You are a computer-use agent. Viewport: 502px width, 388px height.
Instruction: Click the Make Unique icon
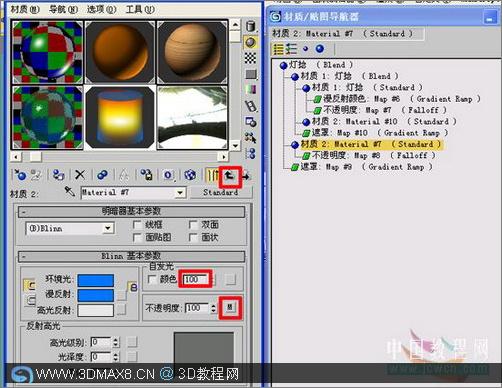coord(124,175)
